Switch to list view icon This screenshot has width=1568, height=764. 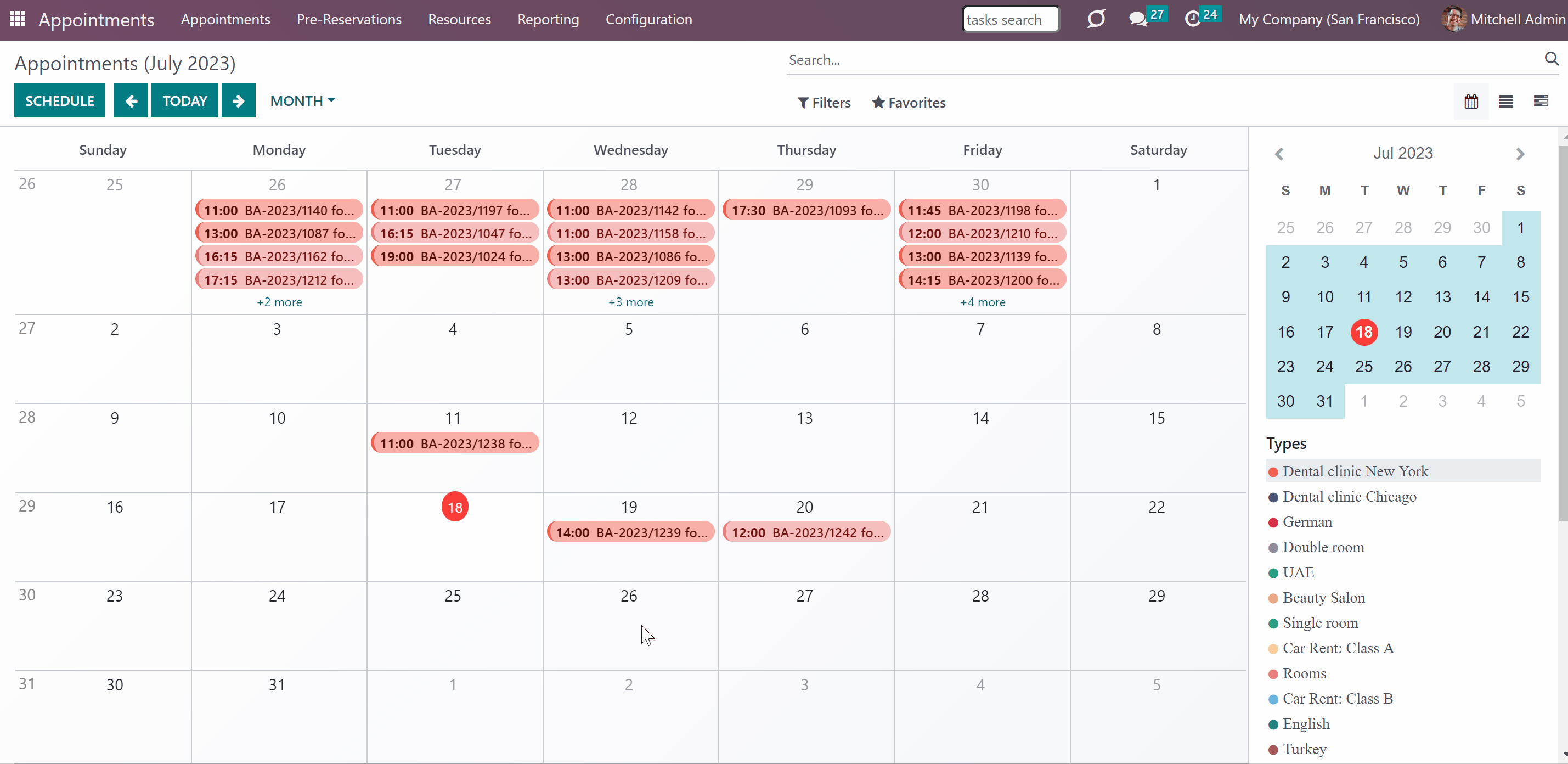click(1505, 101)
